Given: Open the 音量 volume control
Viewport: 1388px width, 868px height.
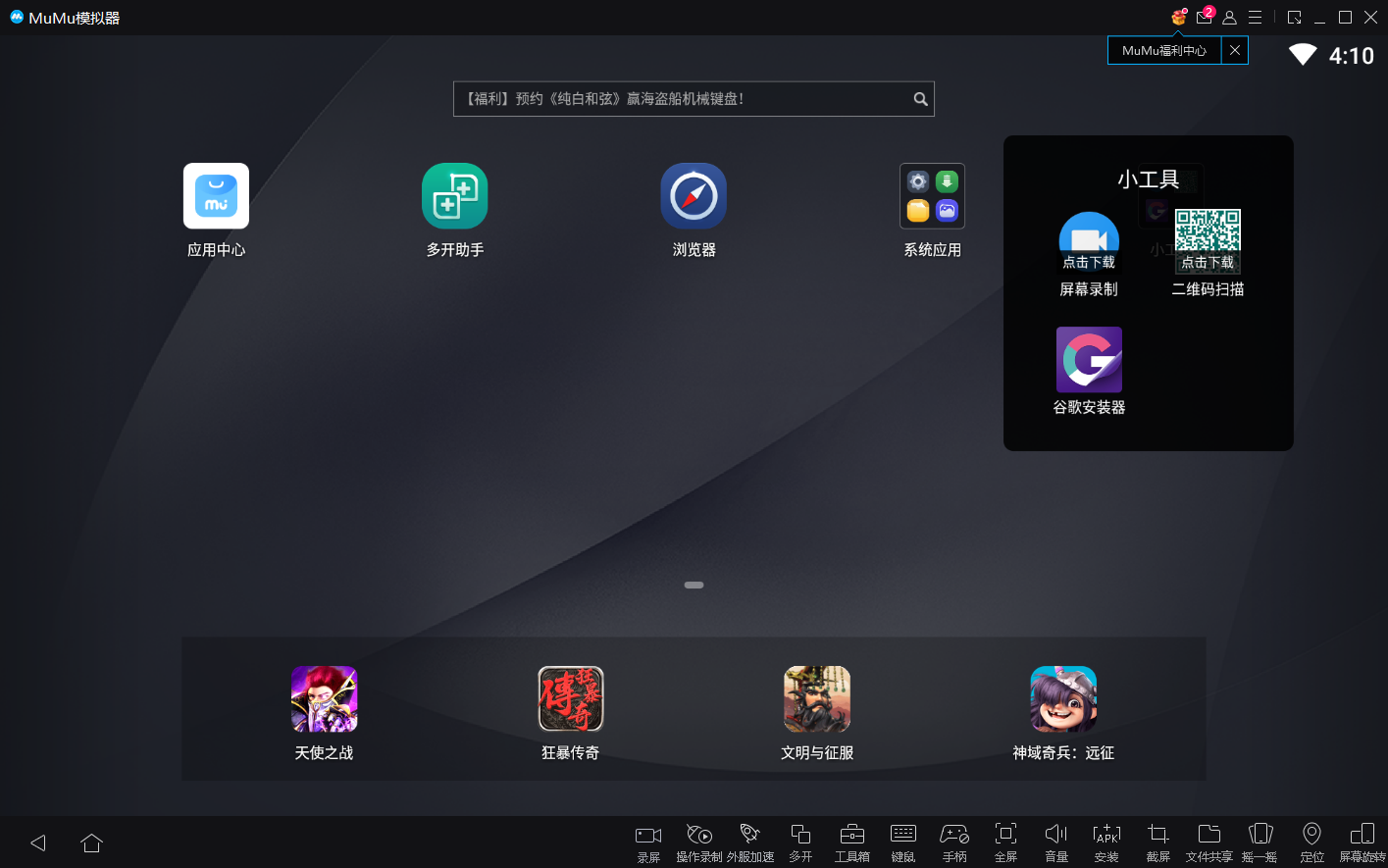Looking at the screenshot, I should (1056, 842).
